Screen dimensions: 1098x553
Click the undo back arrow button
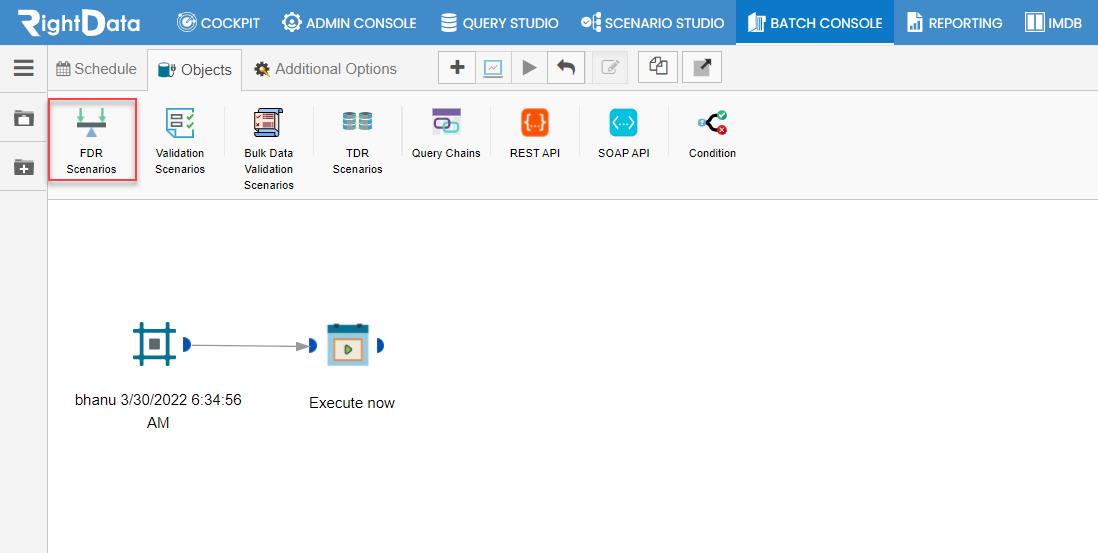click(566, 67)
